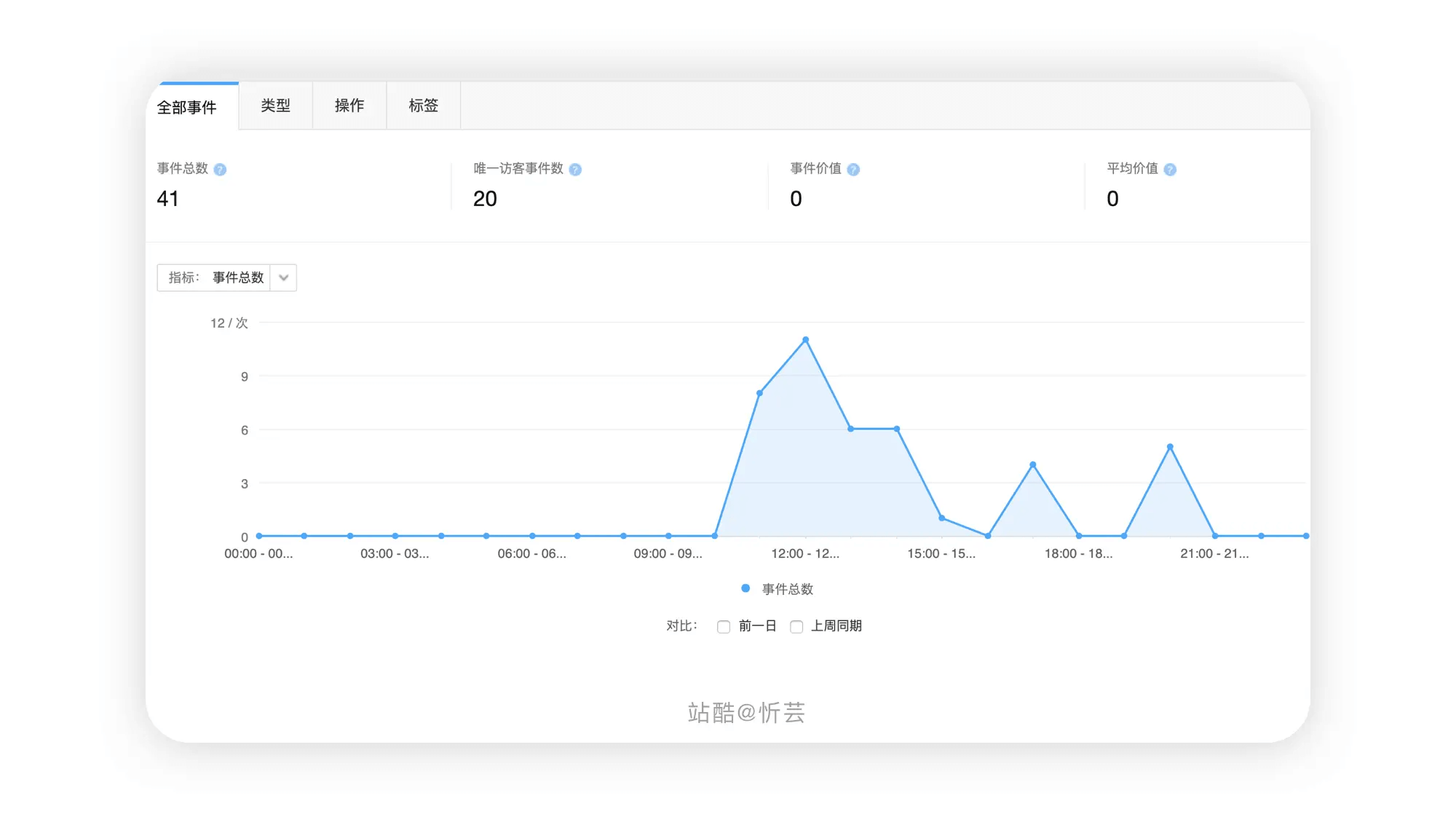Switch to the 操作 tab

pyautogui.click(x=349, y=106)
